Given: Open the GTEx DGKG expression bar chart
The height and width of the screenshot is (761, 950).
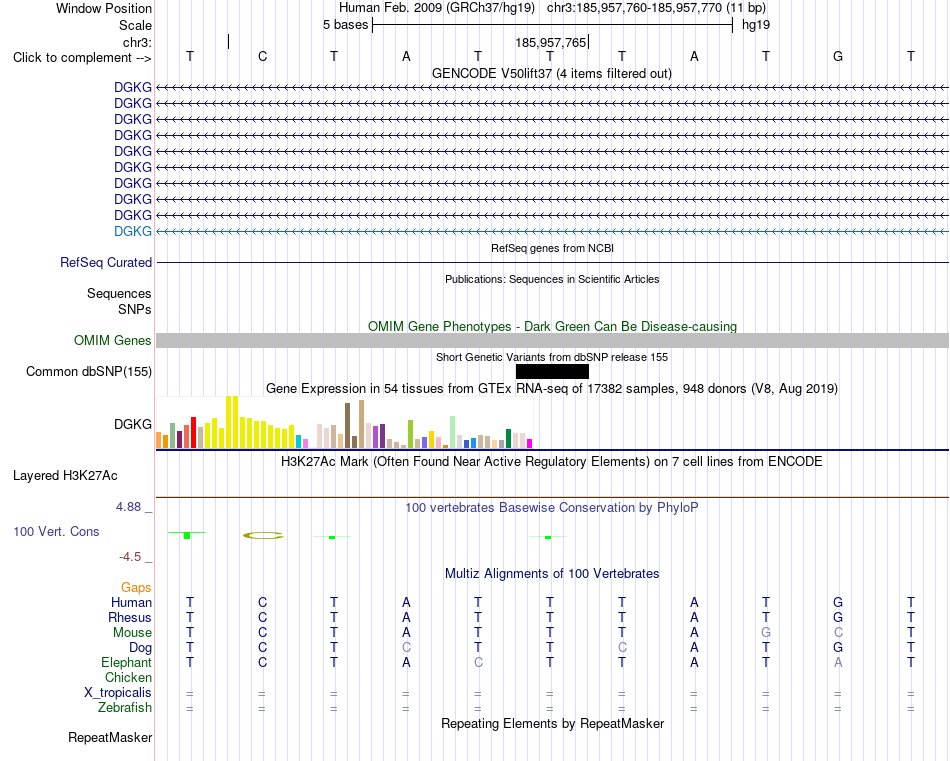Looking at the screenshot, I should pyautogui.click(x=344, y=422).
